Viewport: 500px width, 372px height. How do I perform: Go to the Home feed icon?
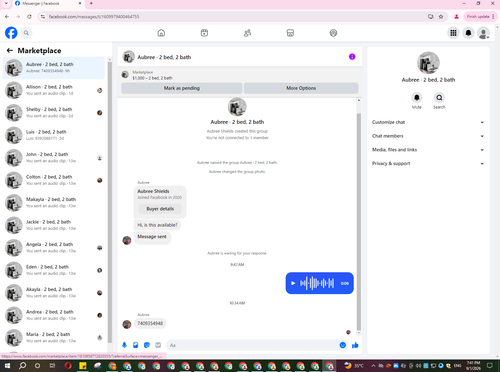(161, 33)
